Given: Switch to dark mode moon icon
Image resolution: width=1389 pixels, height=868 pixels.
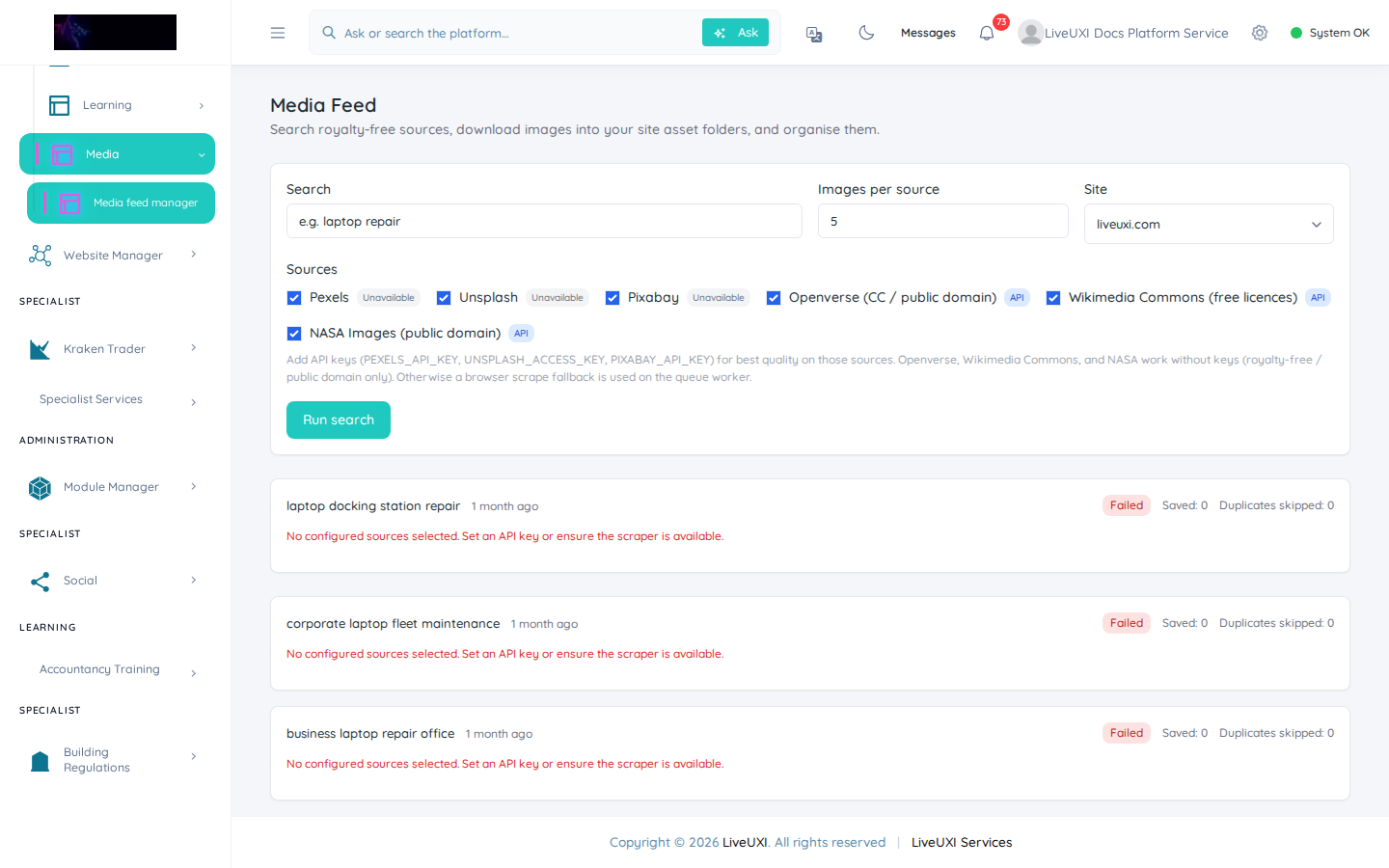Looking at the screenshot, I should [866, 33].
